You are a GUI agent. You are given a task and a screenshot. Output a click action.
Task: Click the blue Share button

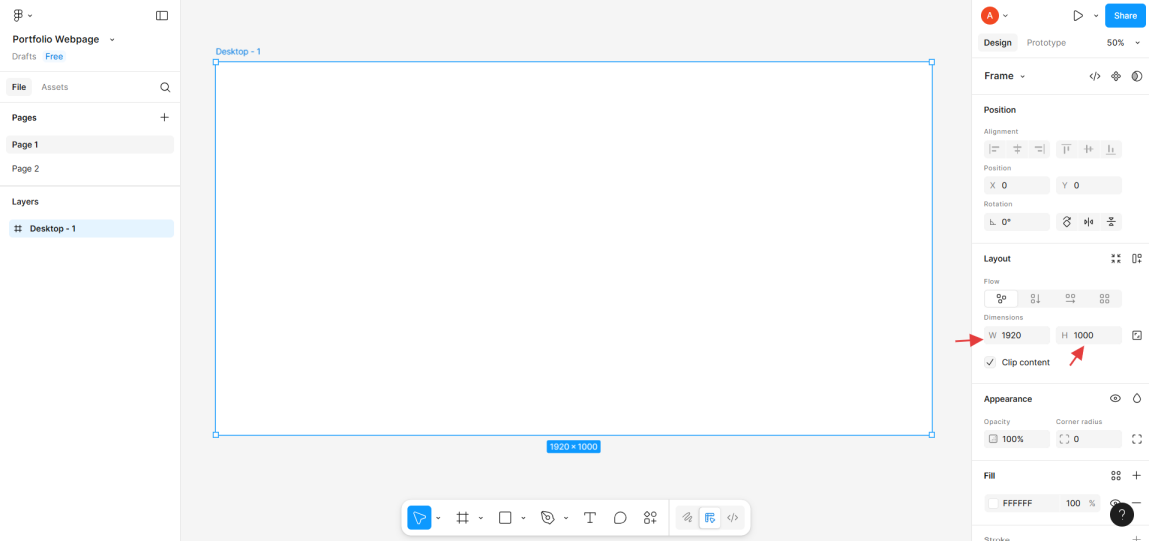(1125, 16)
